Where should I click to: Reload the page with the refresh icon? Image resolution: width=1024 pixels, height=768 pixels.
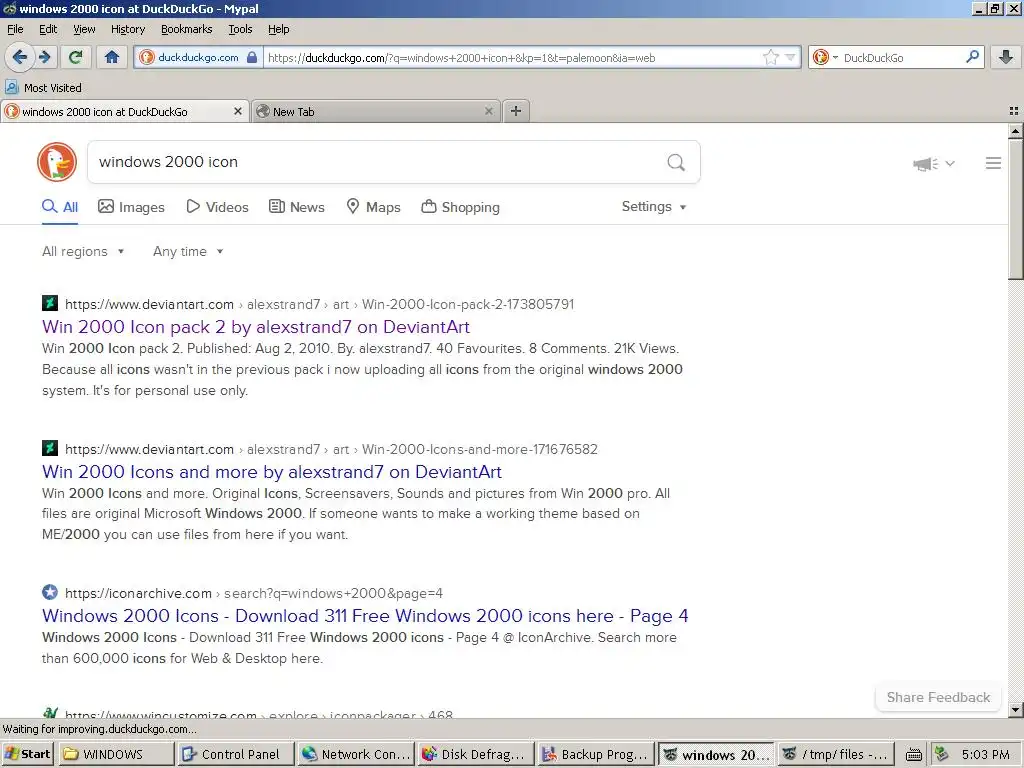coord(76,57)
